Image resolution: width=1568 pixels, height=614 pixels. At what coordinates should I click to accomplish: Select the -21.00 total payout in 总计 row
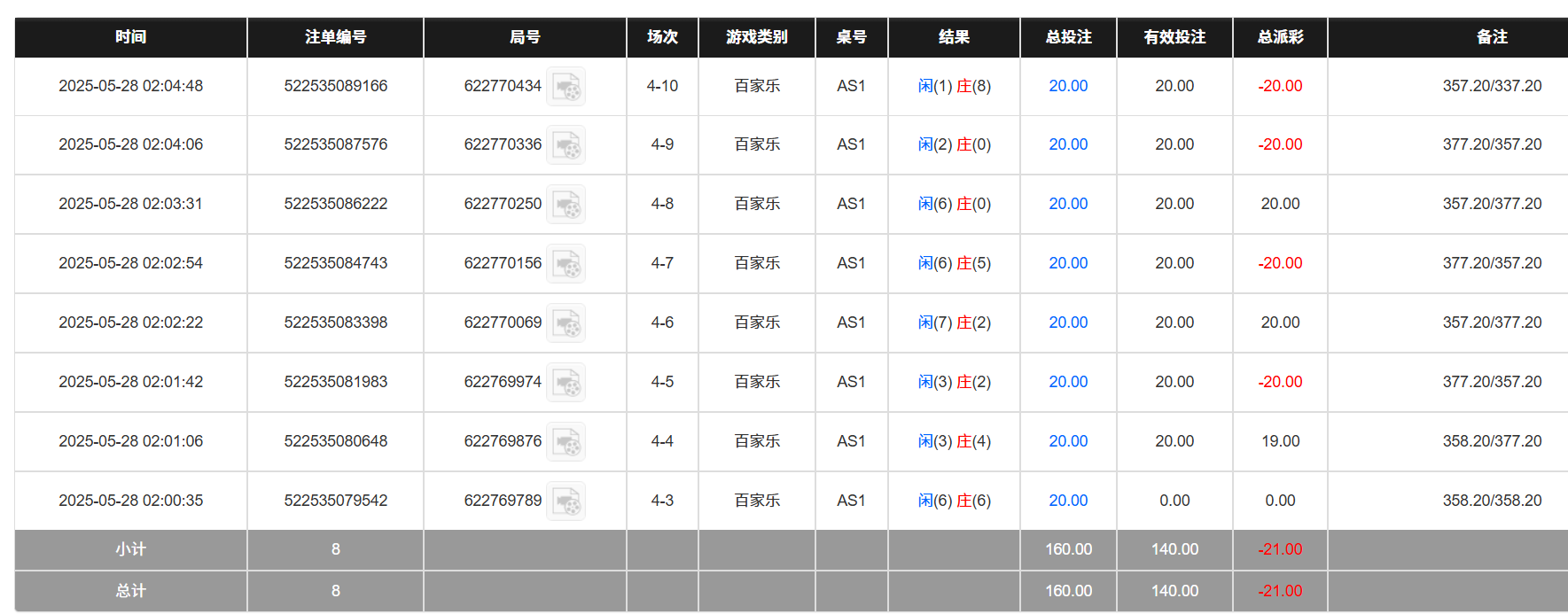[x=1280, y=591]
